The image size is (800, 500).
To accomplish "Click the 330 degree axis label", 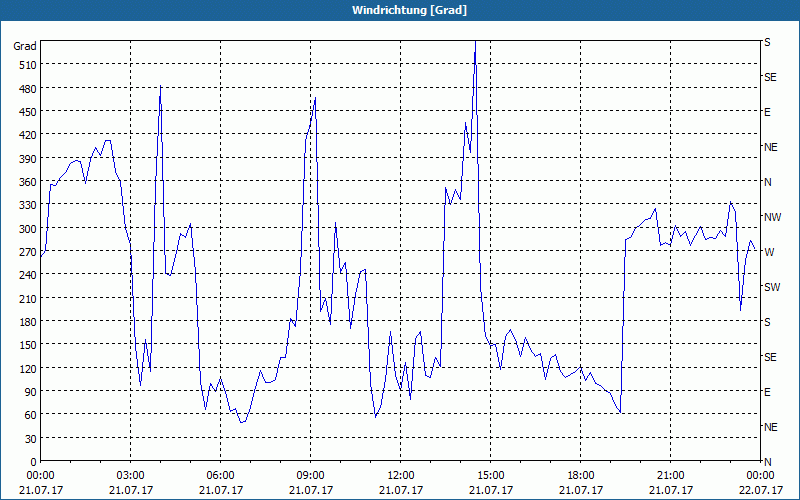I will coord(28,206).
